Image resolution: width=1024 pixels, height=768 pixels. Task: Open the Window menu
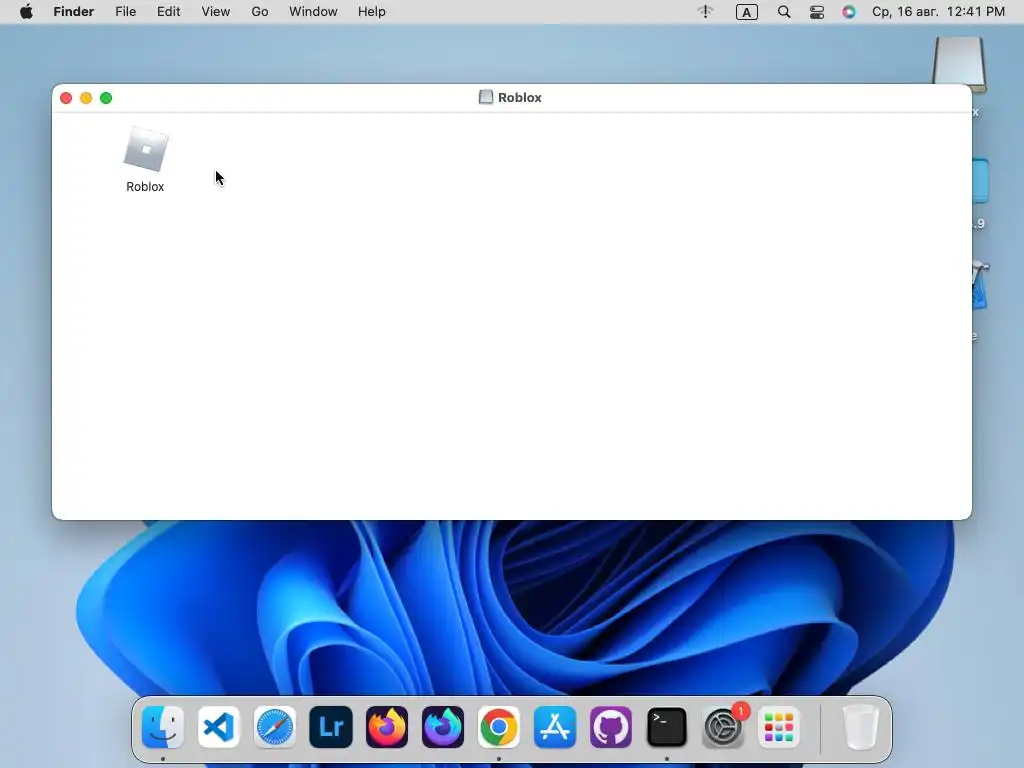coord(313,12)
